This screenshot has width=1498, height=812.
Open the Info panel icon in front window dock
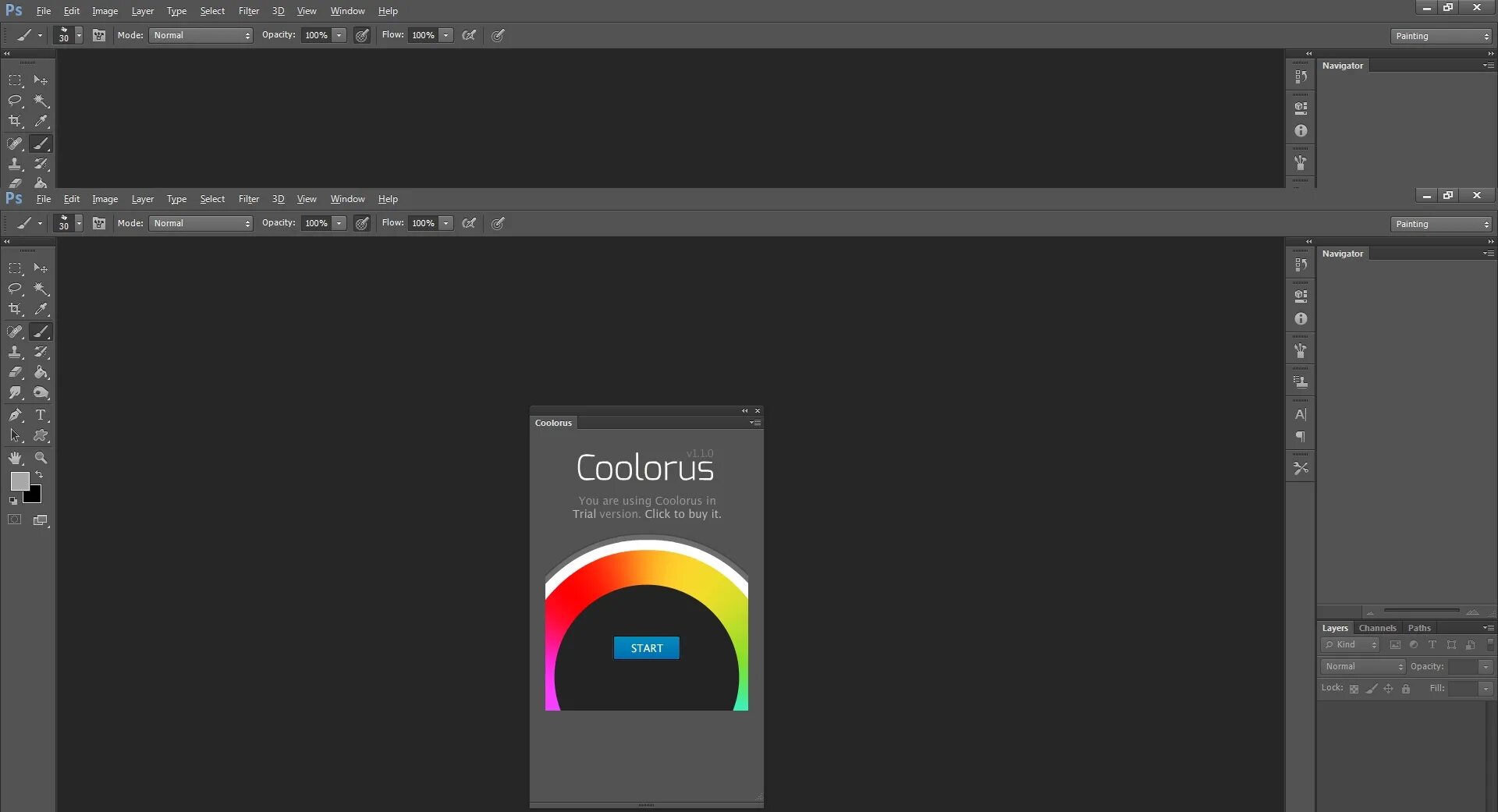click(x=1301, y=319)
